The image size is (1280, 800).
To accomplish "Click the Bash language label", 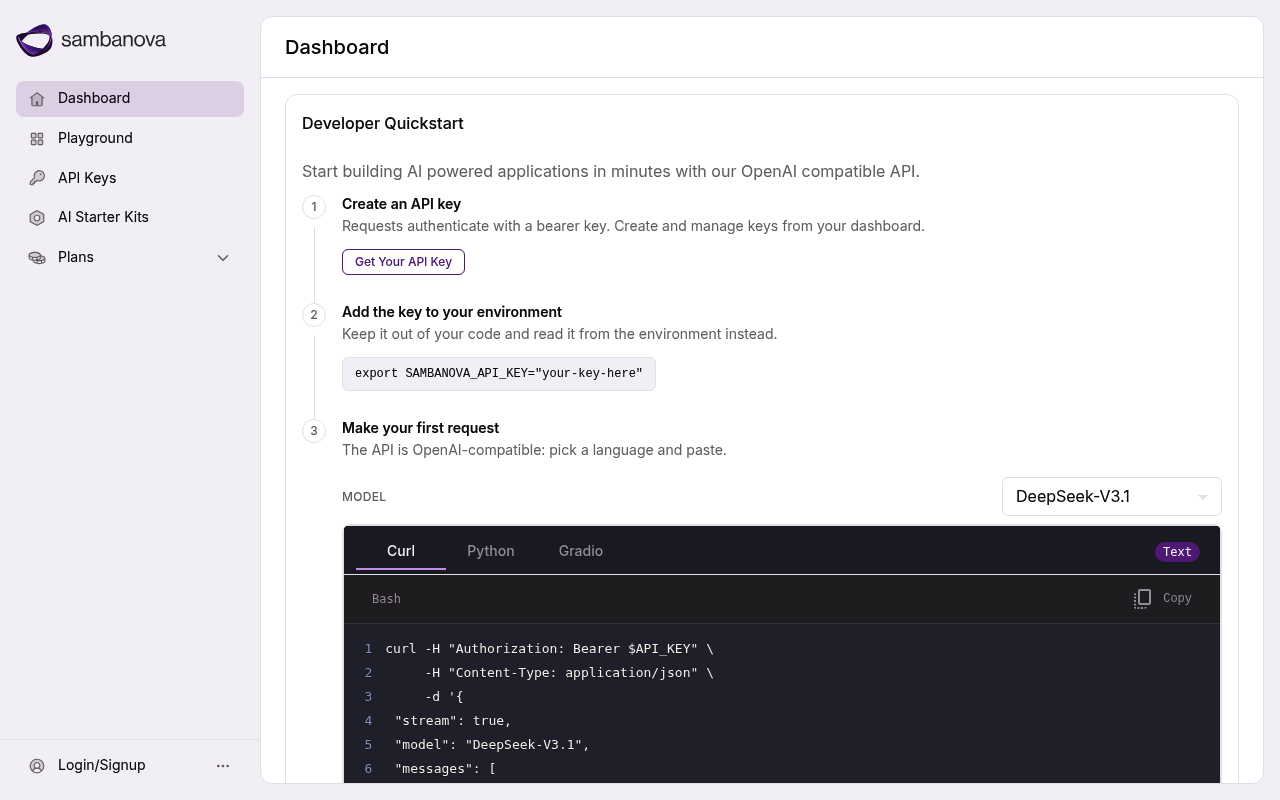I will coord(386,599).
